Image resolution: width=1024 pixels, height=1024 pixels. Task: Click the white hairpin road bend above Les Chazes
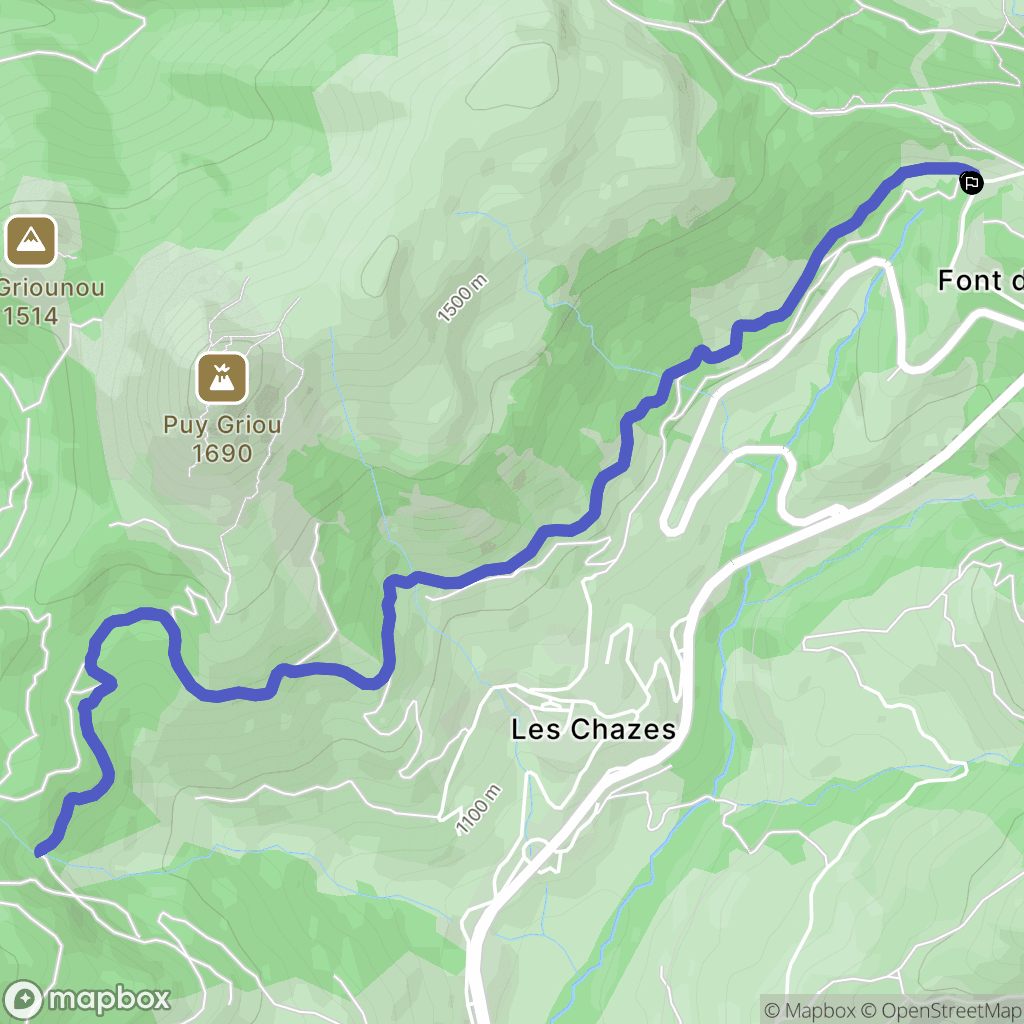coord(673,524)
